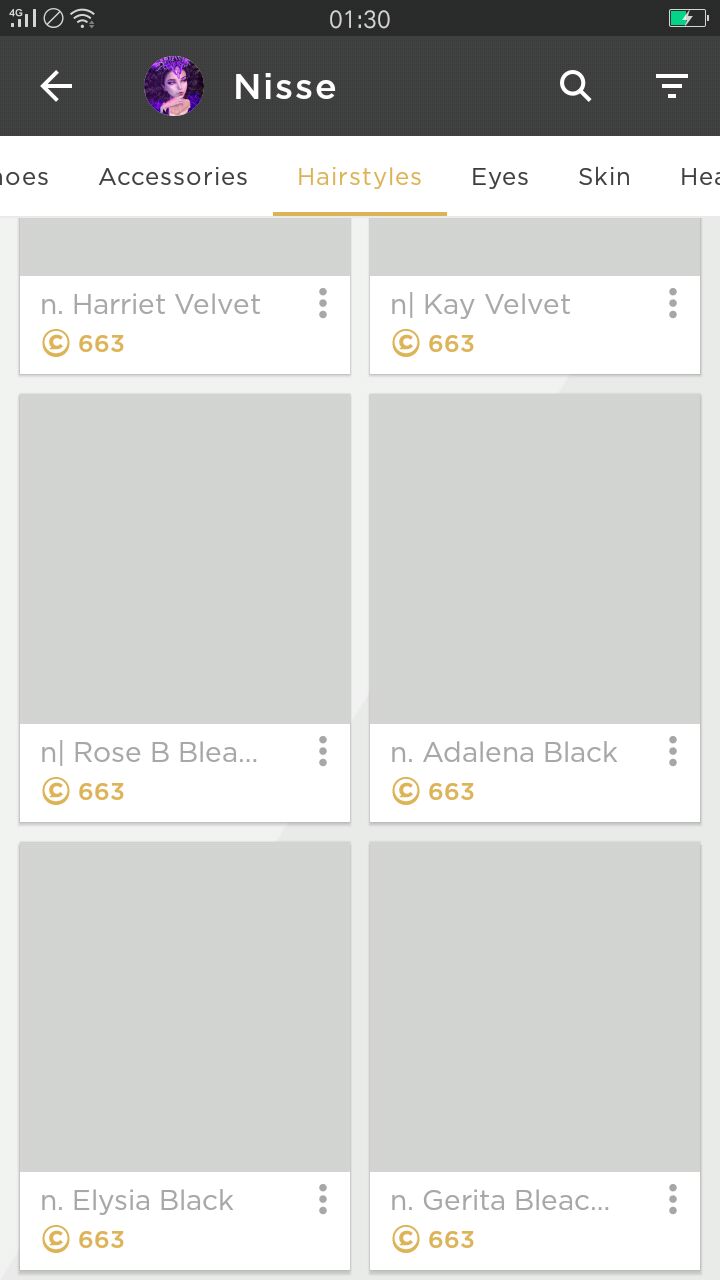Tap the back arrow icon

pos(56,87)
